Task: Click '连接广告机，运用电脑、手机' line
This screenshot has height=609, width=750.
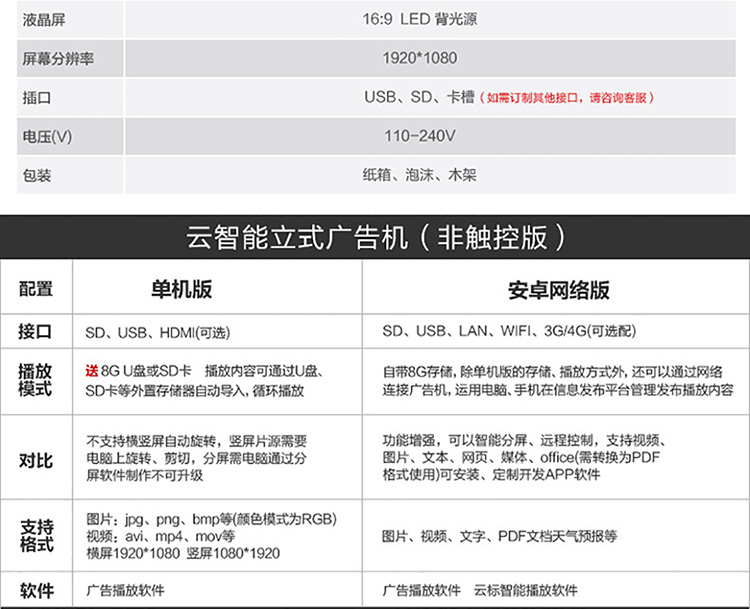Action: pos(558,390)
